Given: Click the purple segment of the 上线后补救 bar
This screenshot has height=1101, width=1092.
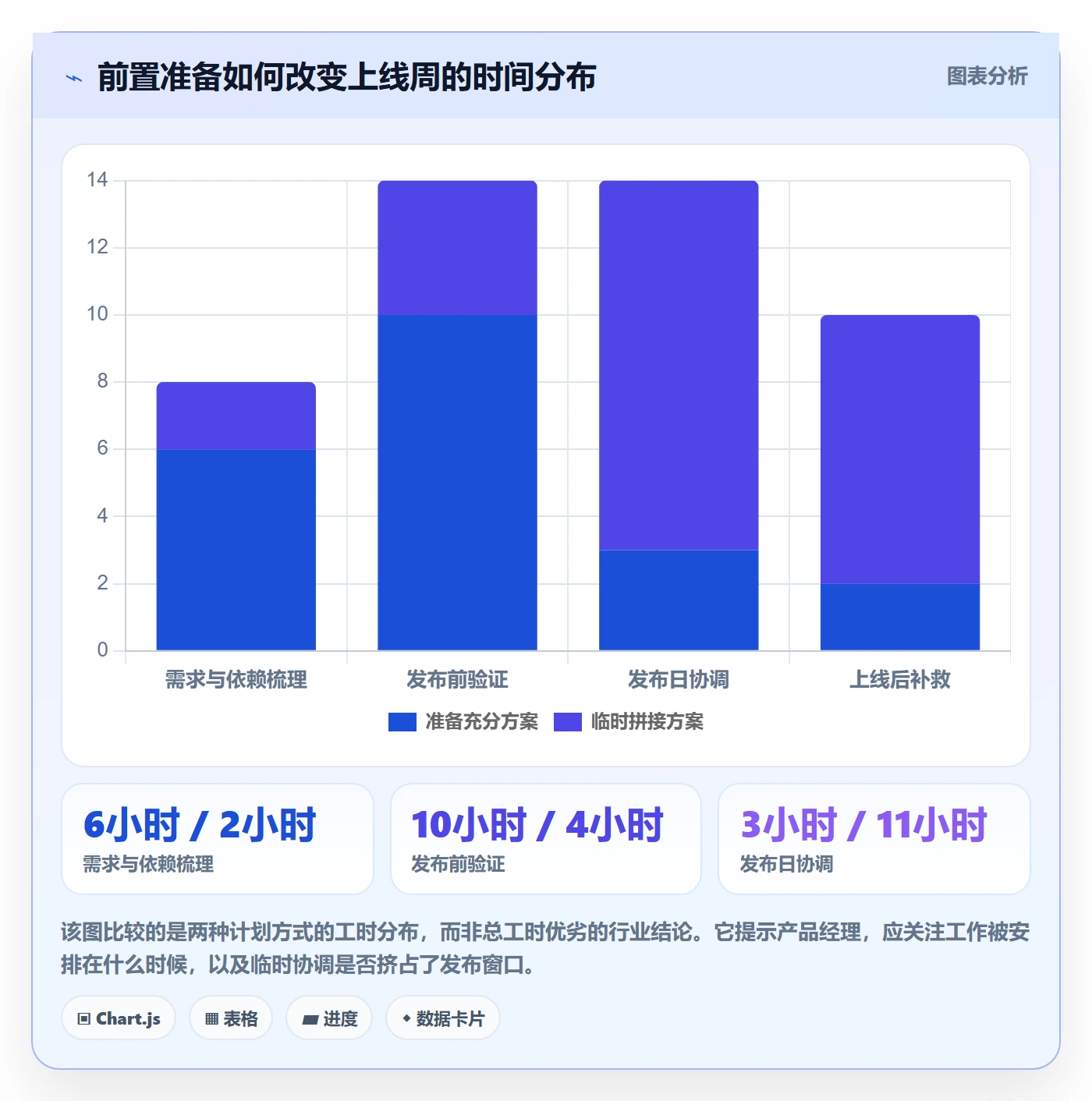Looking at the screenshot, I should tap(900, 449).
